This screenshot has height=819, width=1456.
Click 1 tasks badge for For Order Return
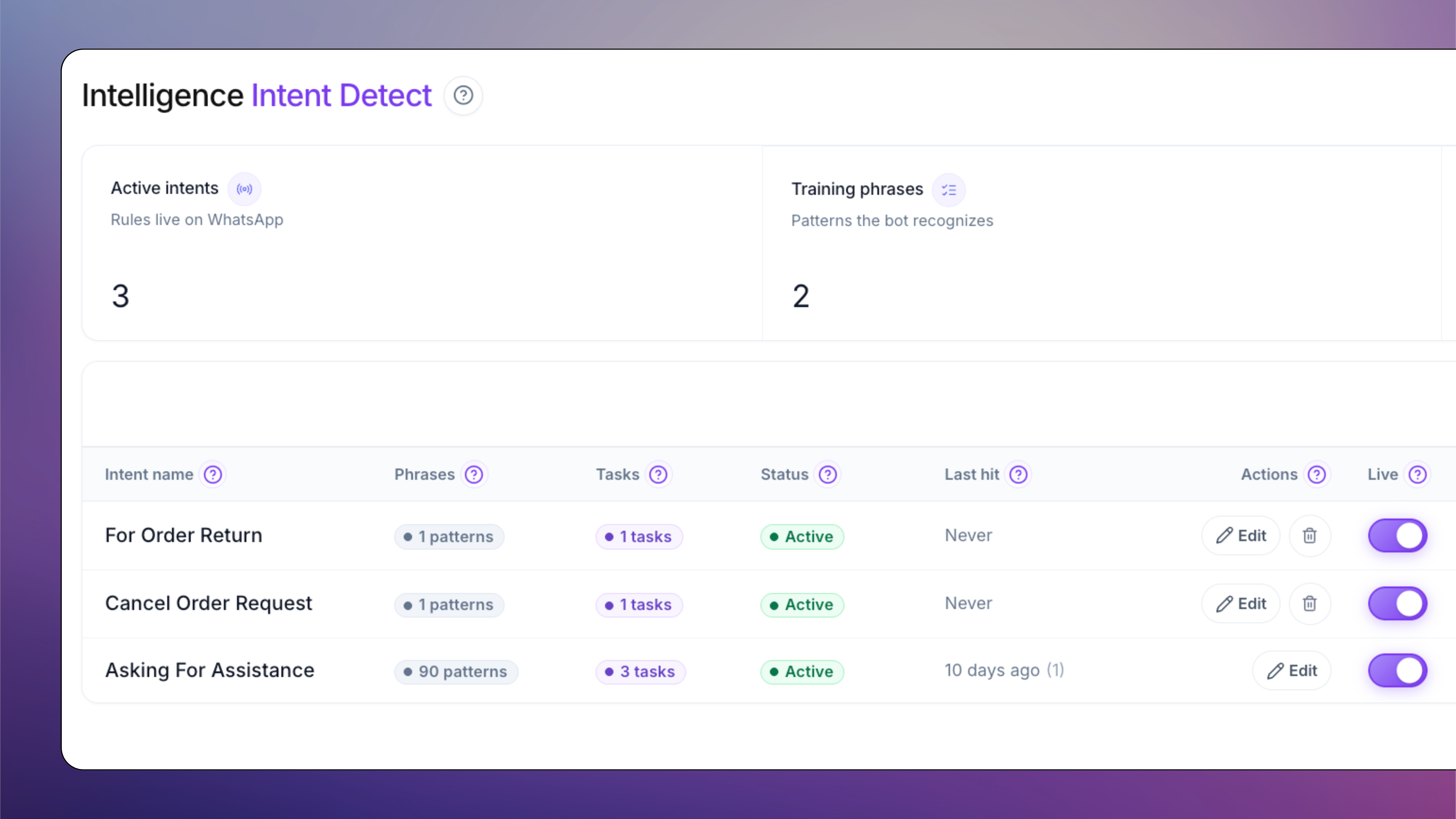pyautogui.click(x=639, y=537)
